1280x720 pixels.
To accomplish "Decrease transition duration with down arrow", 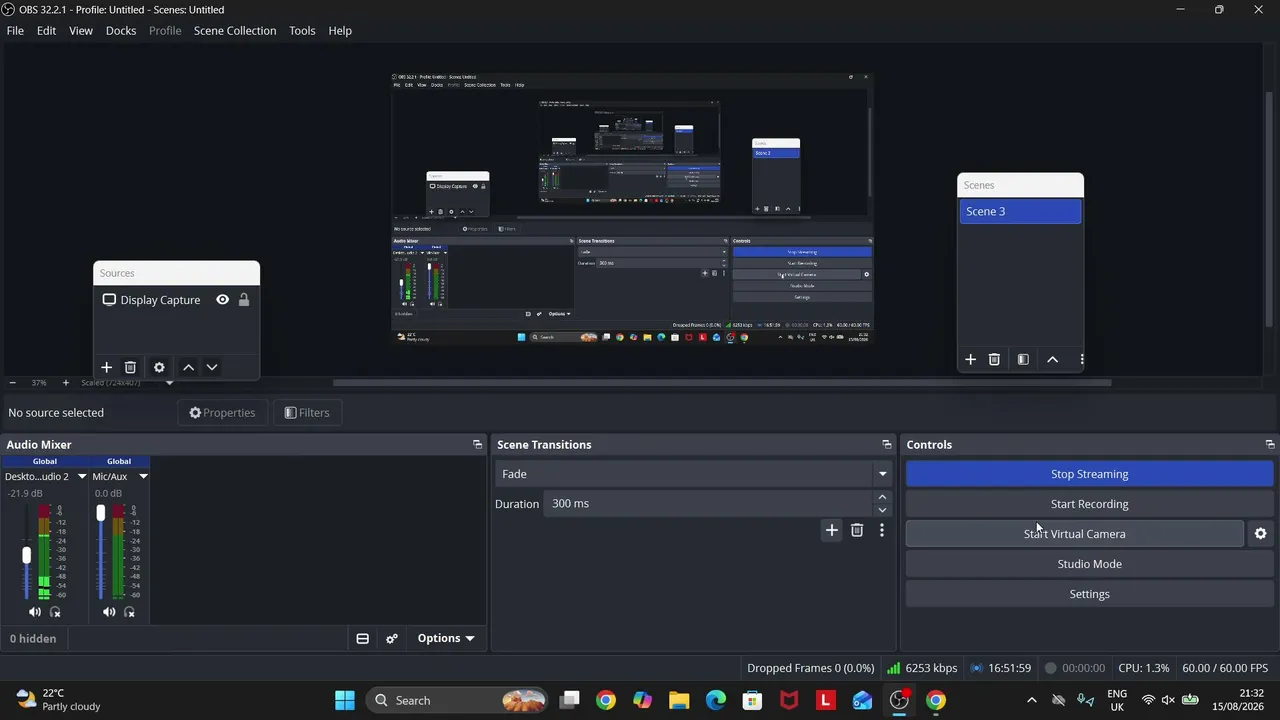I will point(882,510).
